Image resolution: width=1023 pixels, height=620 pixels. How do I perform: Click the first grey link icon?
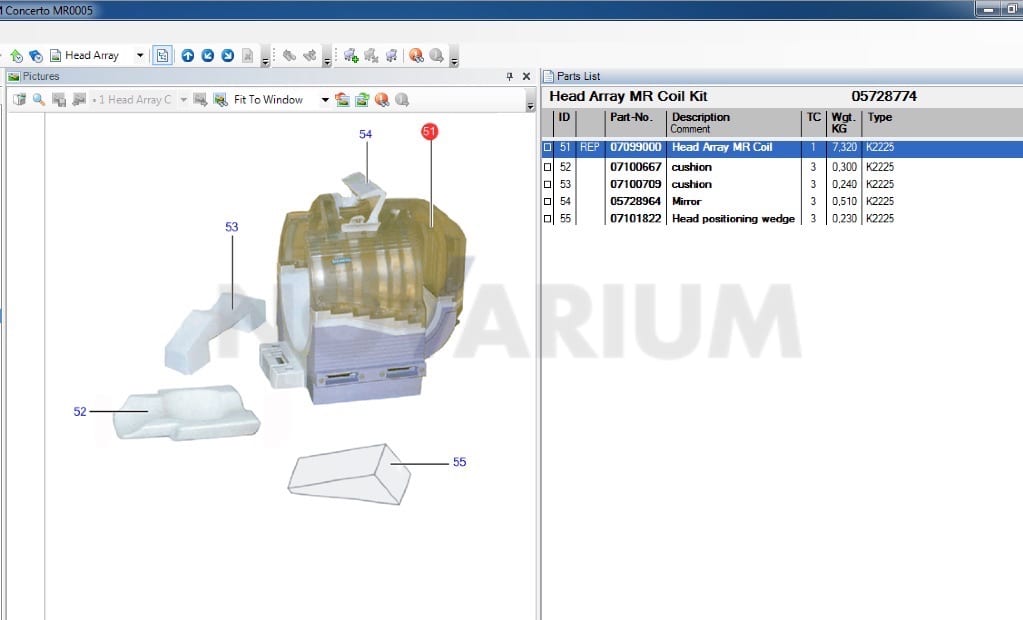(x=289, y=55)
